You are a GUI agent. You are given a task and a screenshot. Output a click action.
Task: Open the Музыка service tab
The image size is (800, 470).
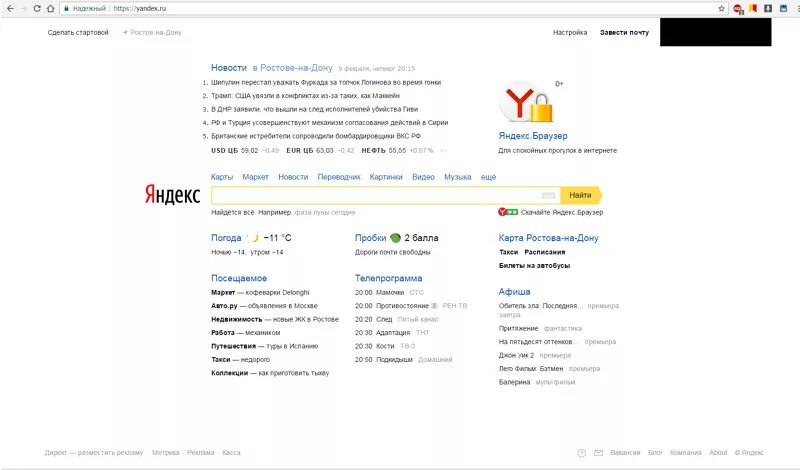coord(458,177)
